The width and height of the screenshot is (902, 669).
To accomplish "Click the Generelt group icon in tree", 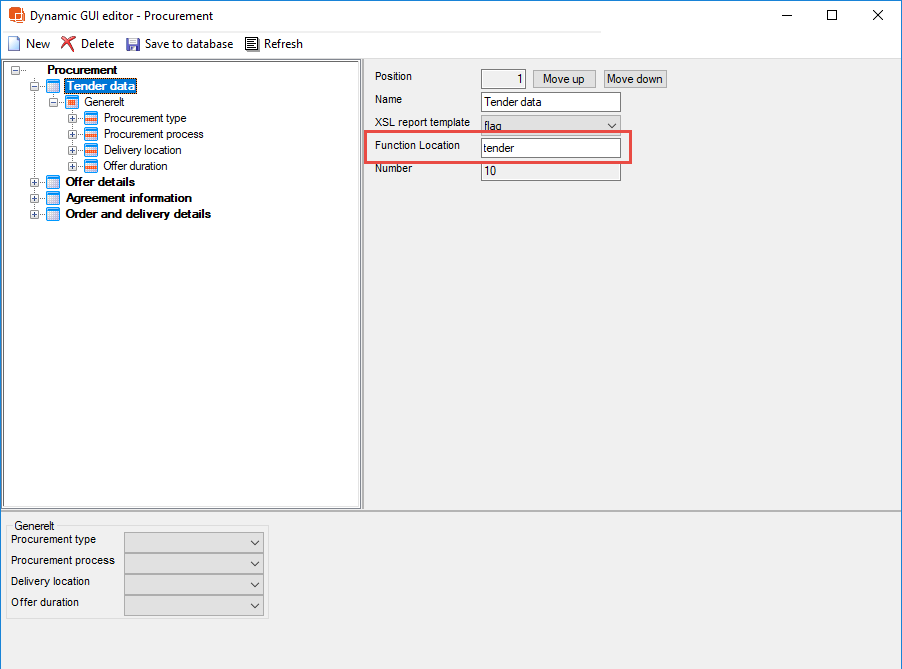I will [73, 102].
